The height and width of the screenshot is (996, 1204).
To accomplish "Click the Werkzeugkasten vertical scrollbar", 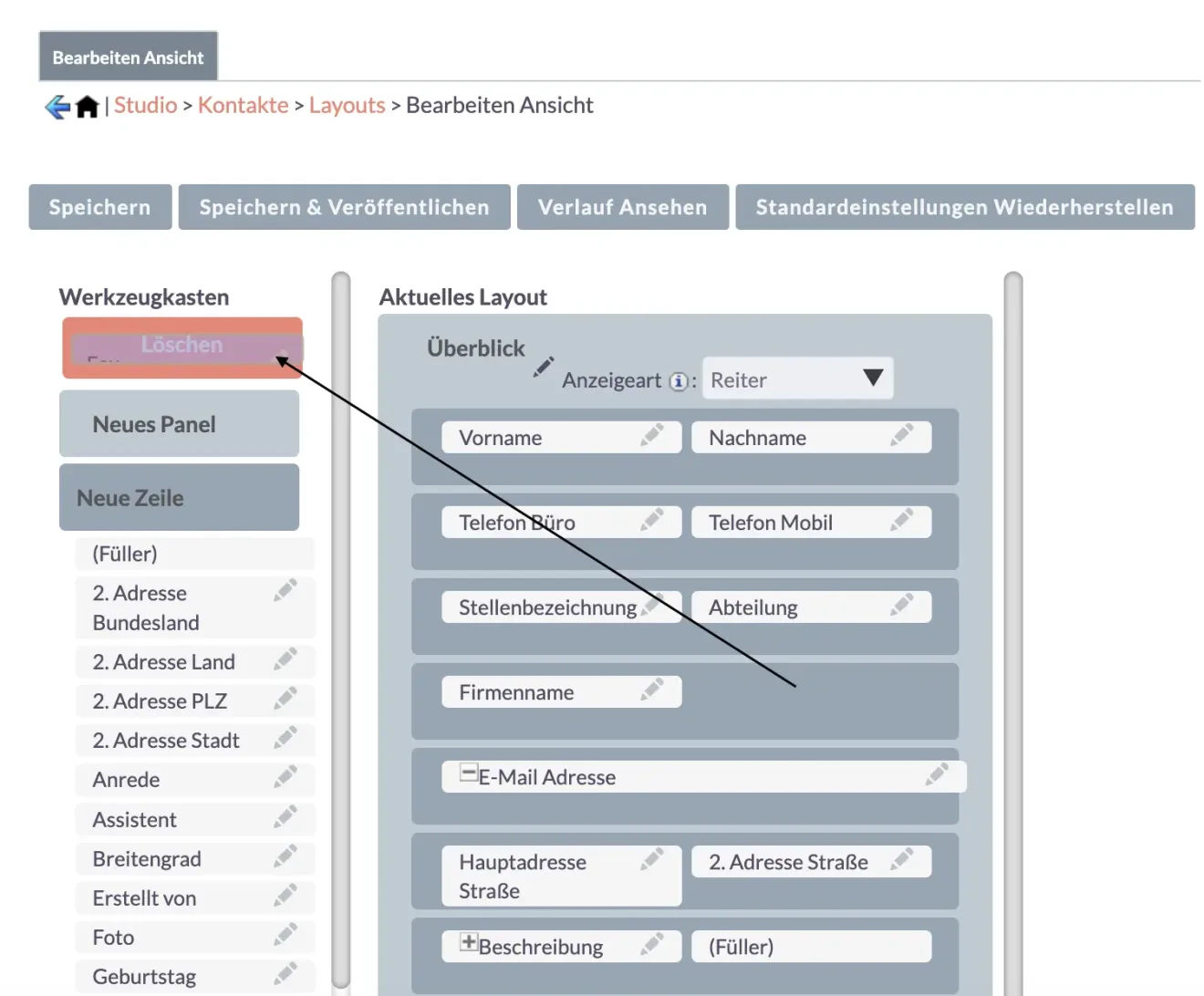I will [341, 629].
